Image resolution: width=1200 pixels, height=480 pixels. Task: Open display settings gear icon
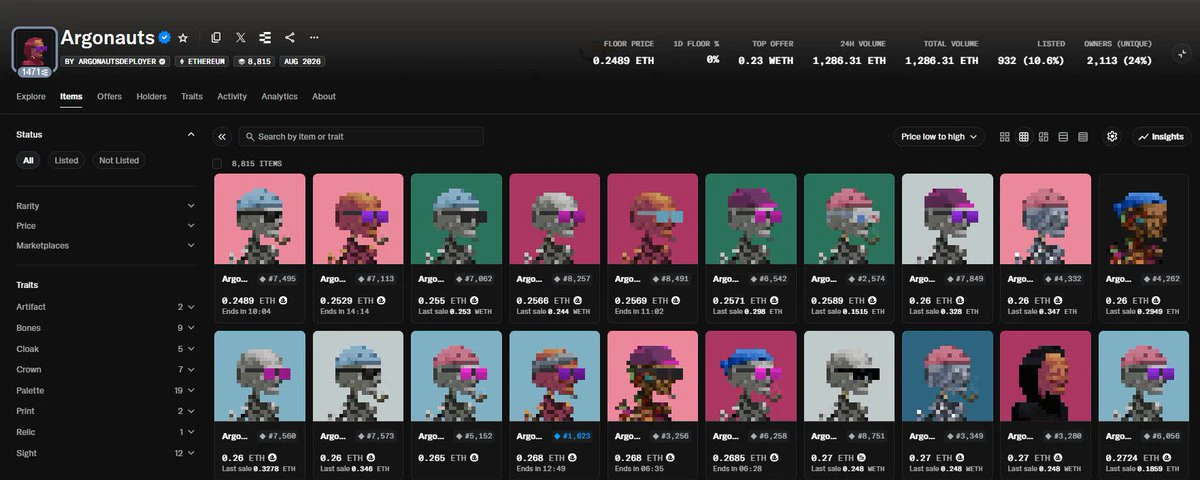[1112, 136]
